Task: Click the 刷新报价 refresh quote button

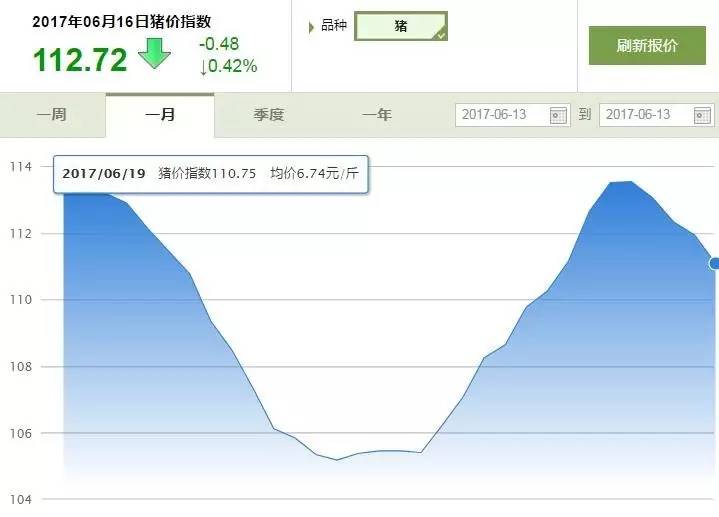Action: click(x=647, y=45)
